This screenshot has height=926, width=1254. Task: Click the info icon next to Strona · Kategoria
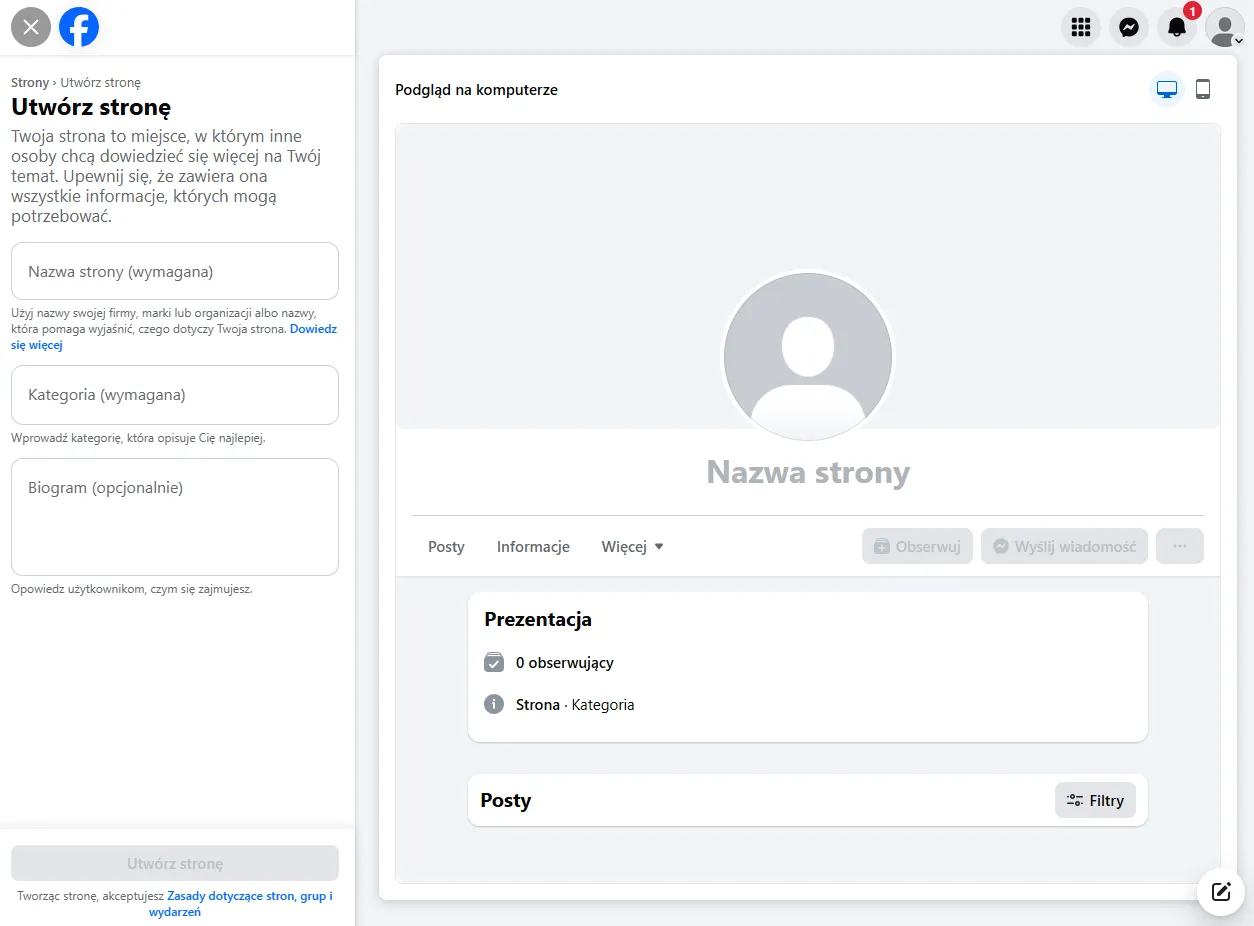point(493,704)
